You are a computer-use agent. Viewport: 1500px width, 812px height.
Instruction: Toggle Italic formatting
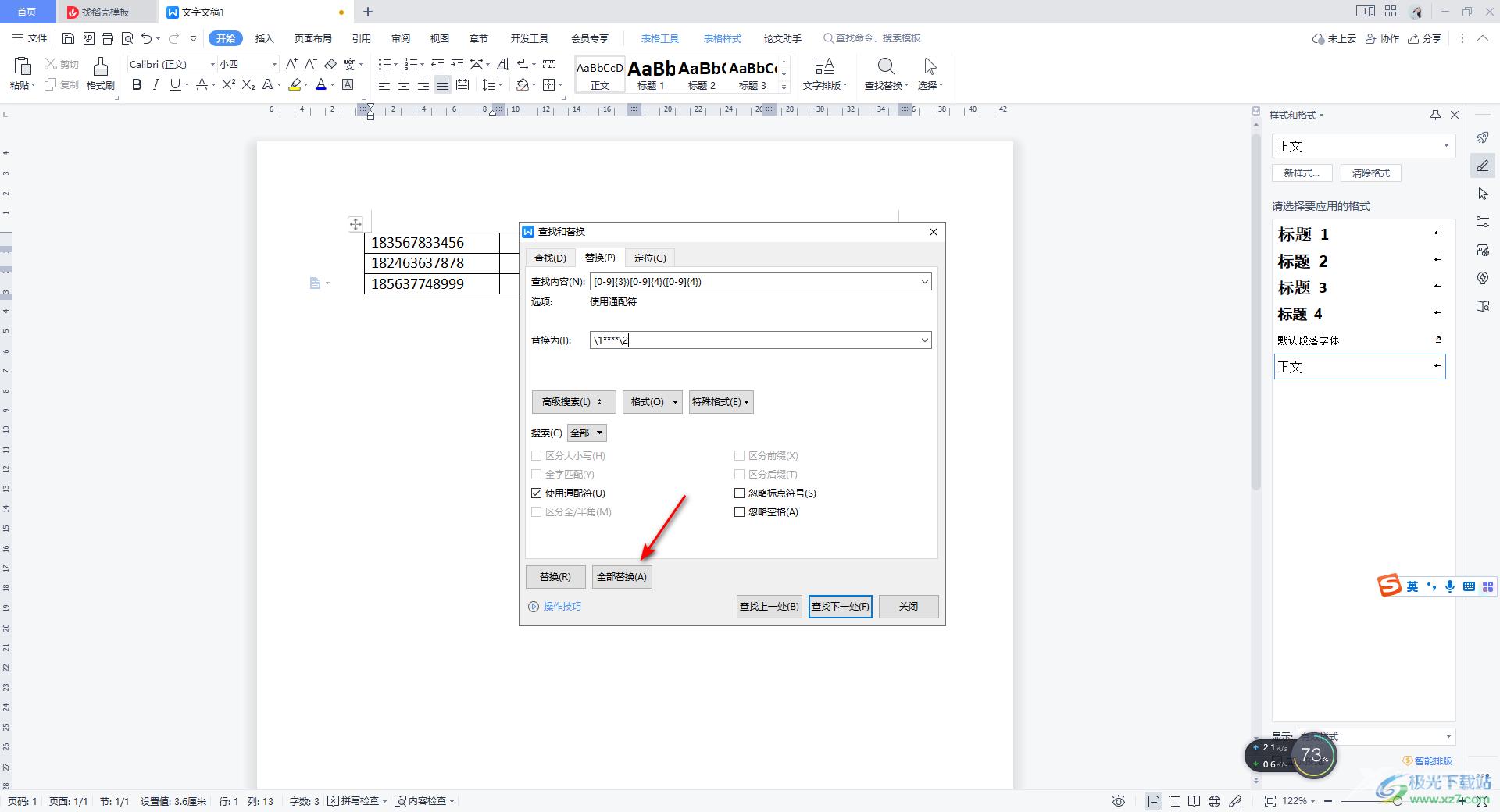[x=155, y=84]
